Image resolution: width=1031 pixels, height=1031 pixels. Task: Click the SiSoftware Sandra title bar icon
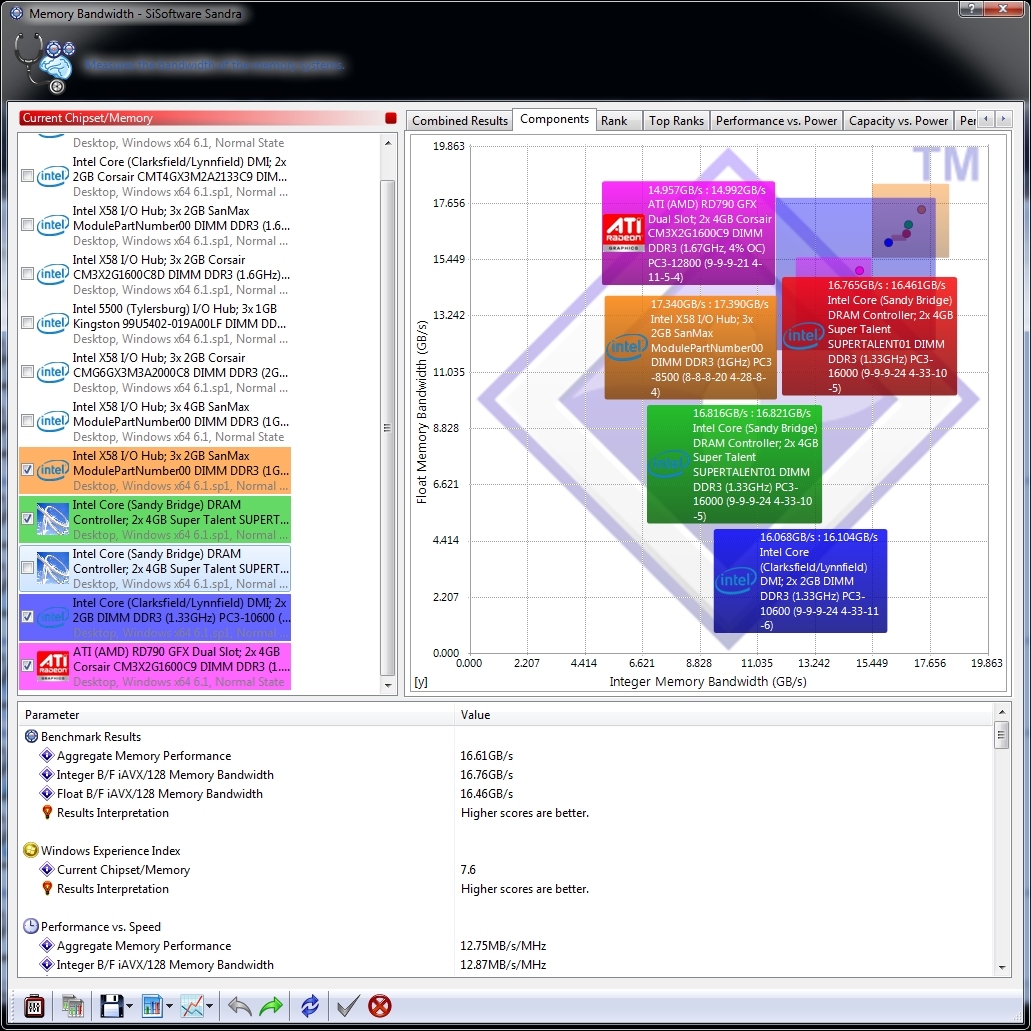pos(16,13)
